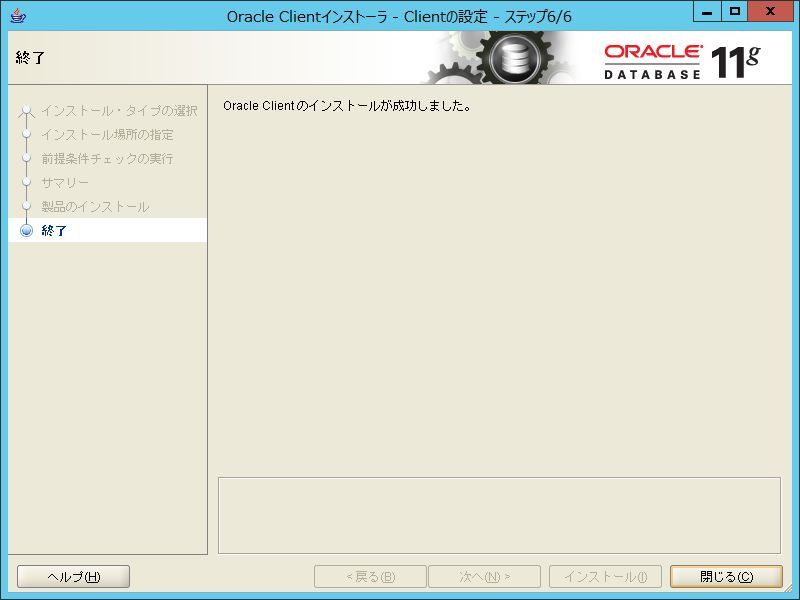800x600 pixels.
Task: Select the 製品のインストール step
Action: coord(95,207)
